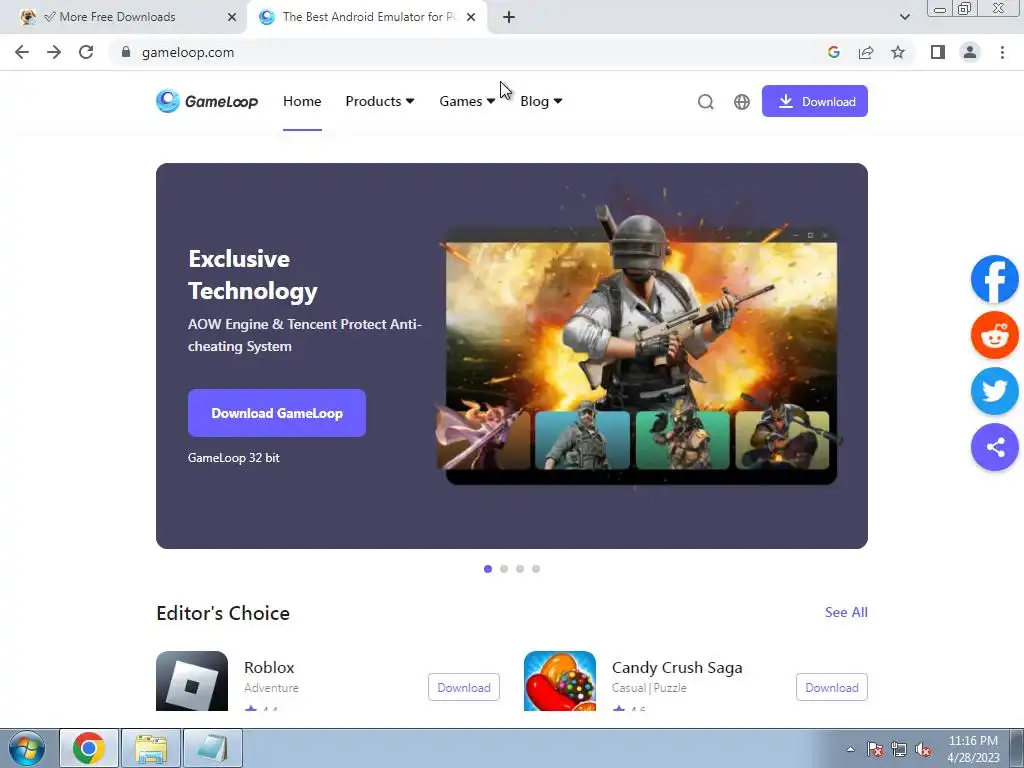Go forward in browser history
This screenshot has height=768, width=1024.
(54, 52)
